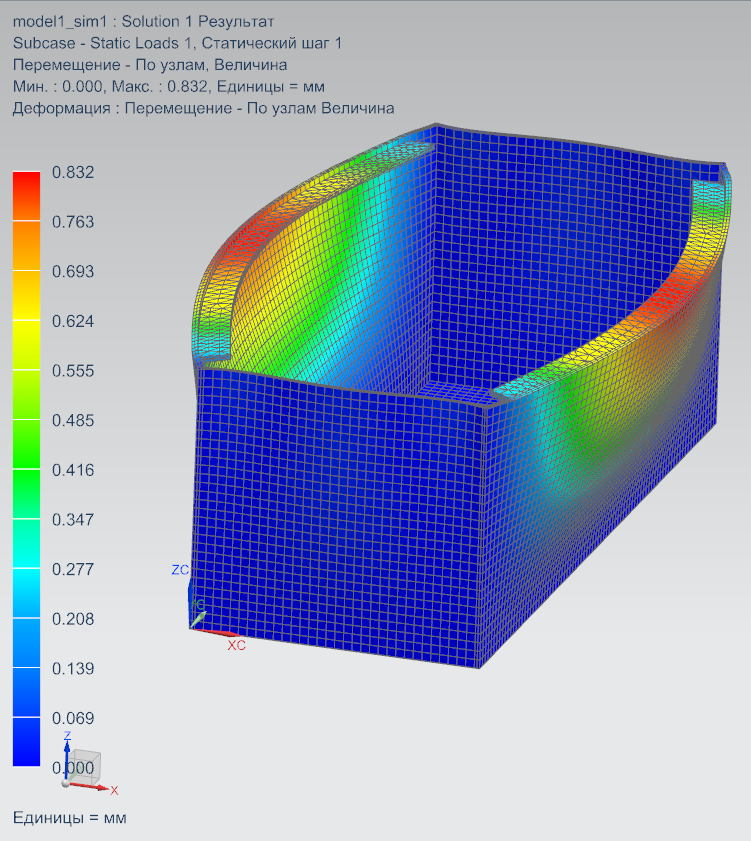Click the 0.485 legend value
The image size is (751, 841).
[73, 420]
